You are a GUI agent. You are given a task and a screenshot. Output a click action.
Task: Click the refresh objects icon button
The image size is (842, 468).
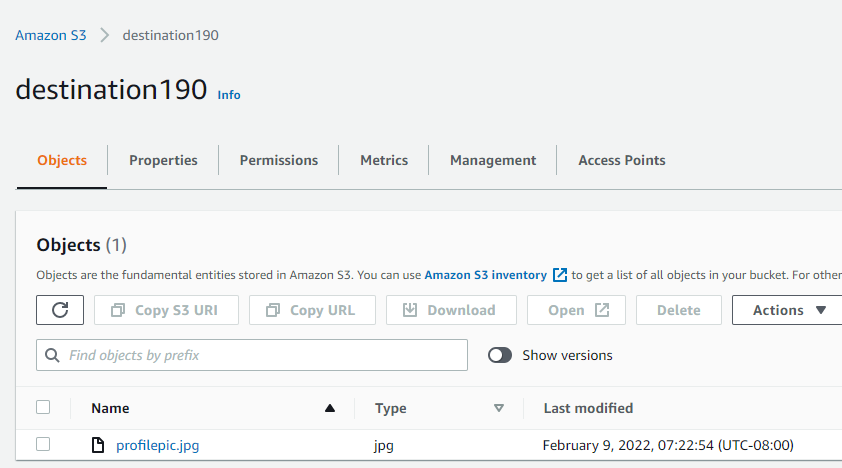click(x=60, y=310)
